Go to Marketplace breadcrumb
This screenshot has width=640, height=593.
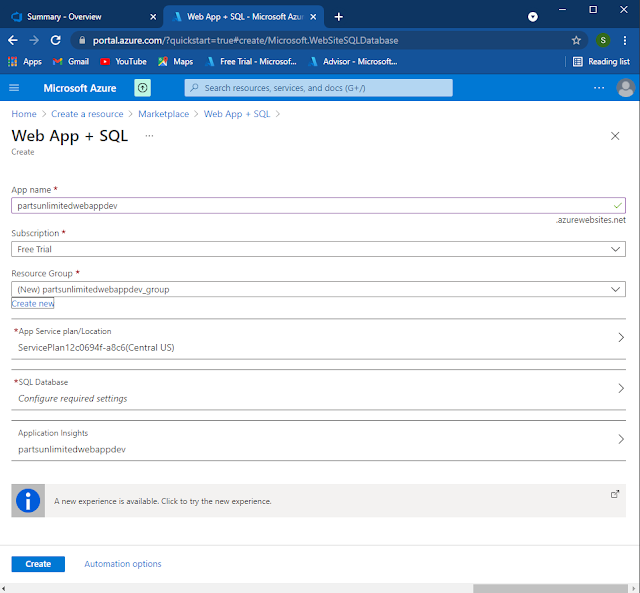point(164,114)
